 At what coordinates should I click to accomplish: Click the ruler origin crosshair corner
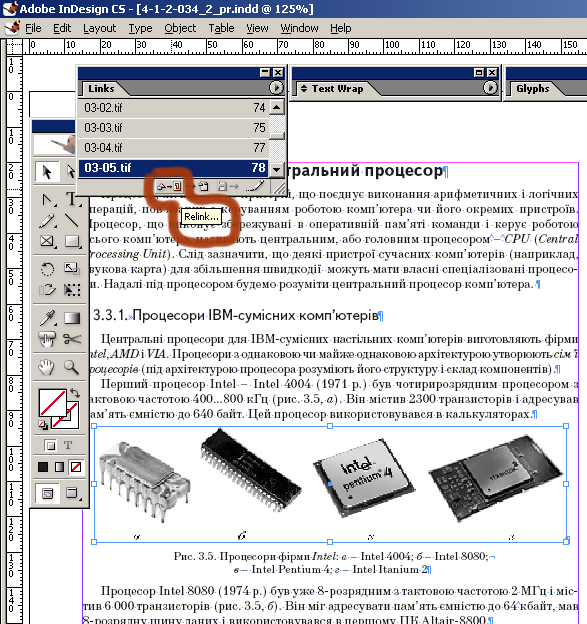point(14,47)
